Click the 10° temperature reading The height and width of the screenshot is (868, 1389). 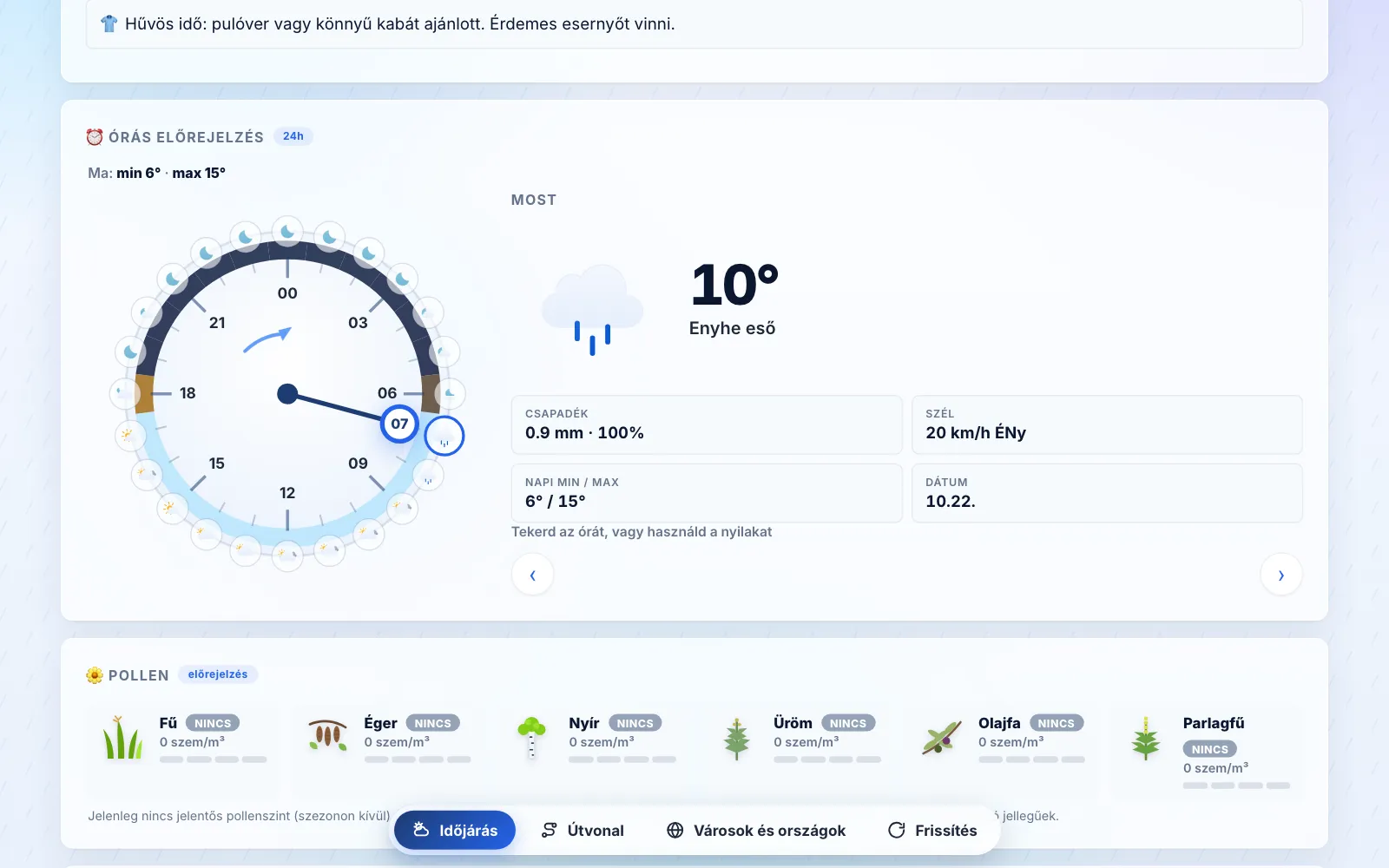734,285
